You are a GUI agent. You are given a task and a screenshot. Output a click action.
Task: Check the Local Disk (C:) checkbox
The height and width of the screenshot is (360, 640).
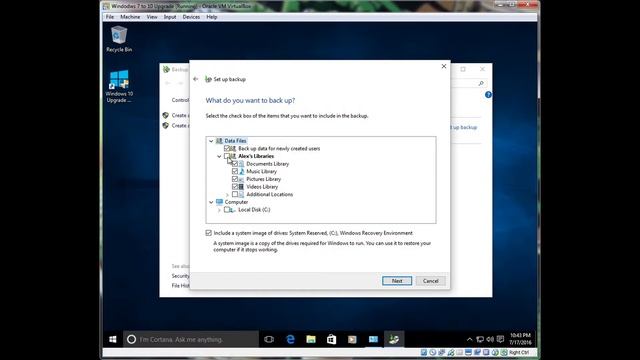227,209
